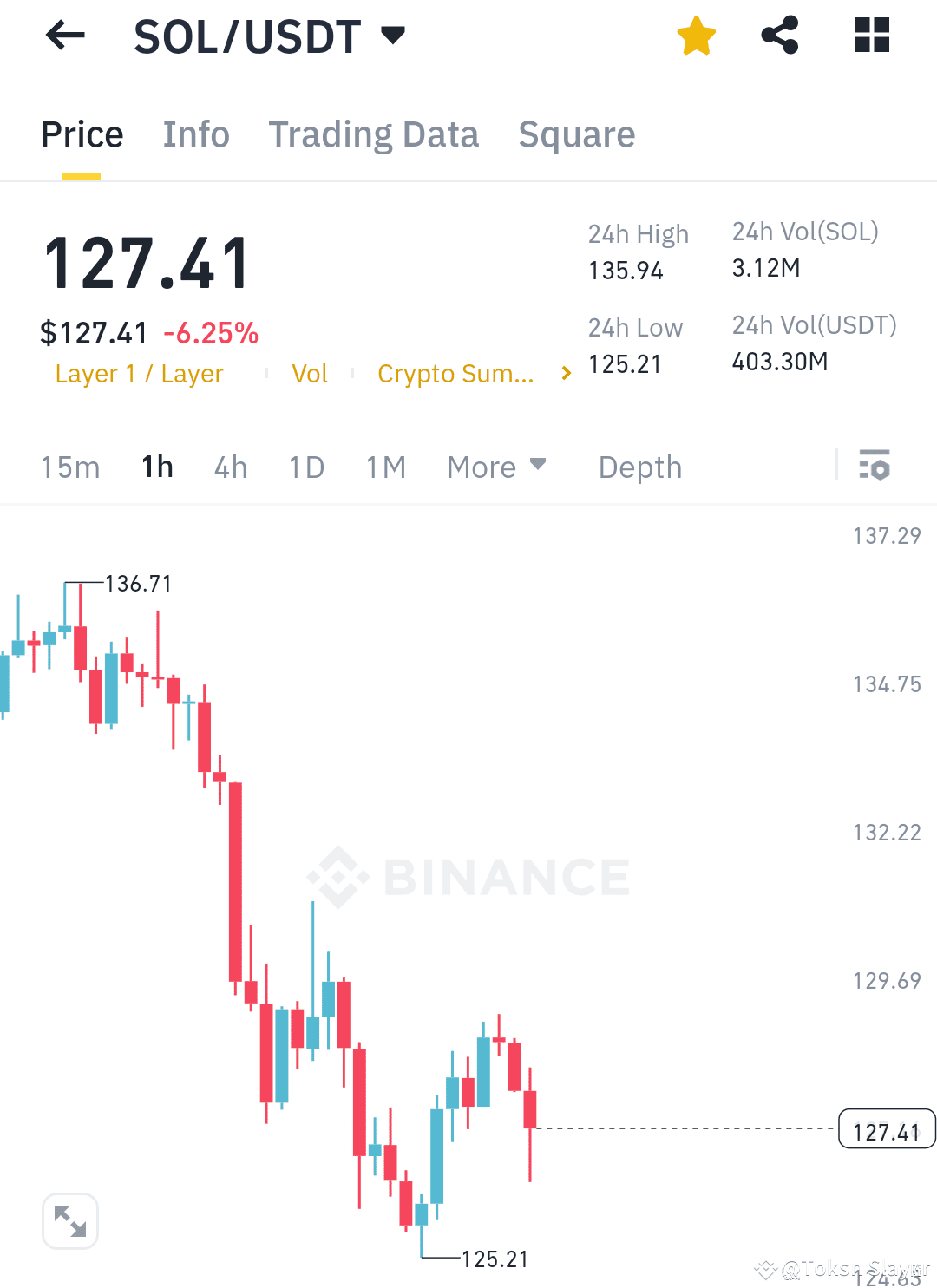
Task: Open the grid layout icon top right
Action: coord(871,36)
